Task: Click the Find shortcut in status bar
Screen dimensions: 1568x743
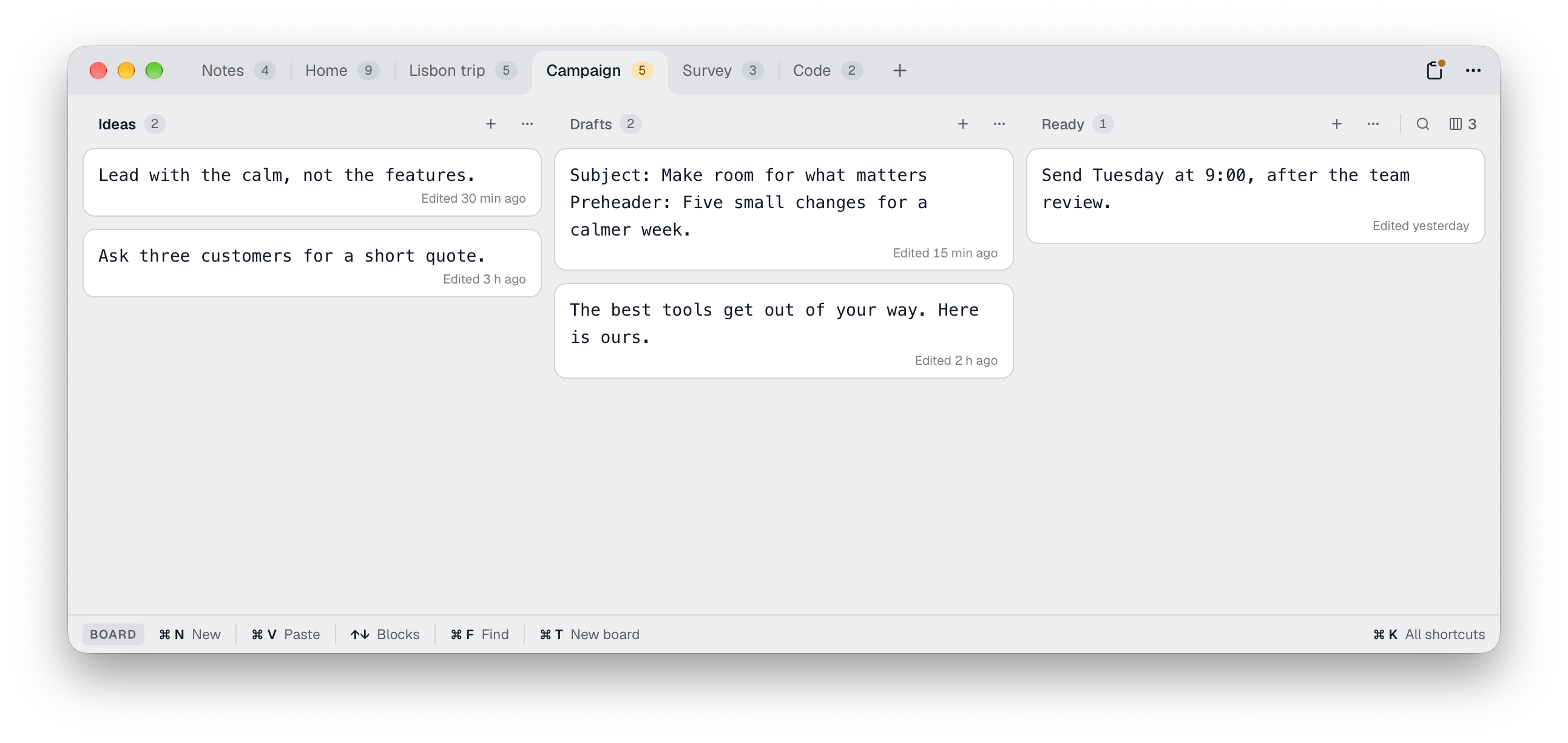Action: (479, 634)
